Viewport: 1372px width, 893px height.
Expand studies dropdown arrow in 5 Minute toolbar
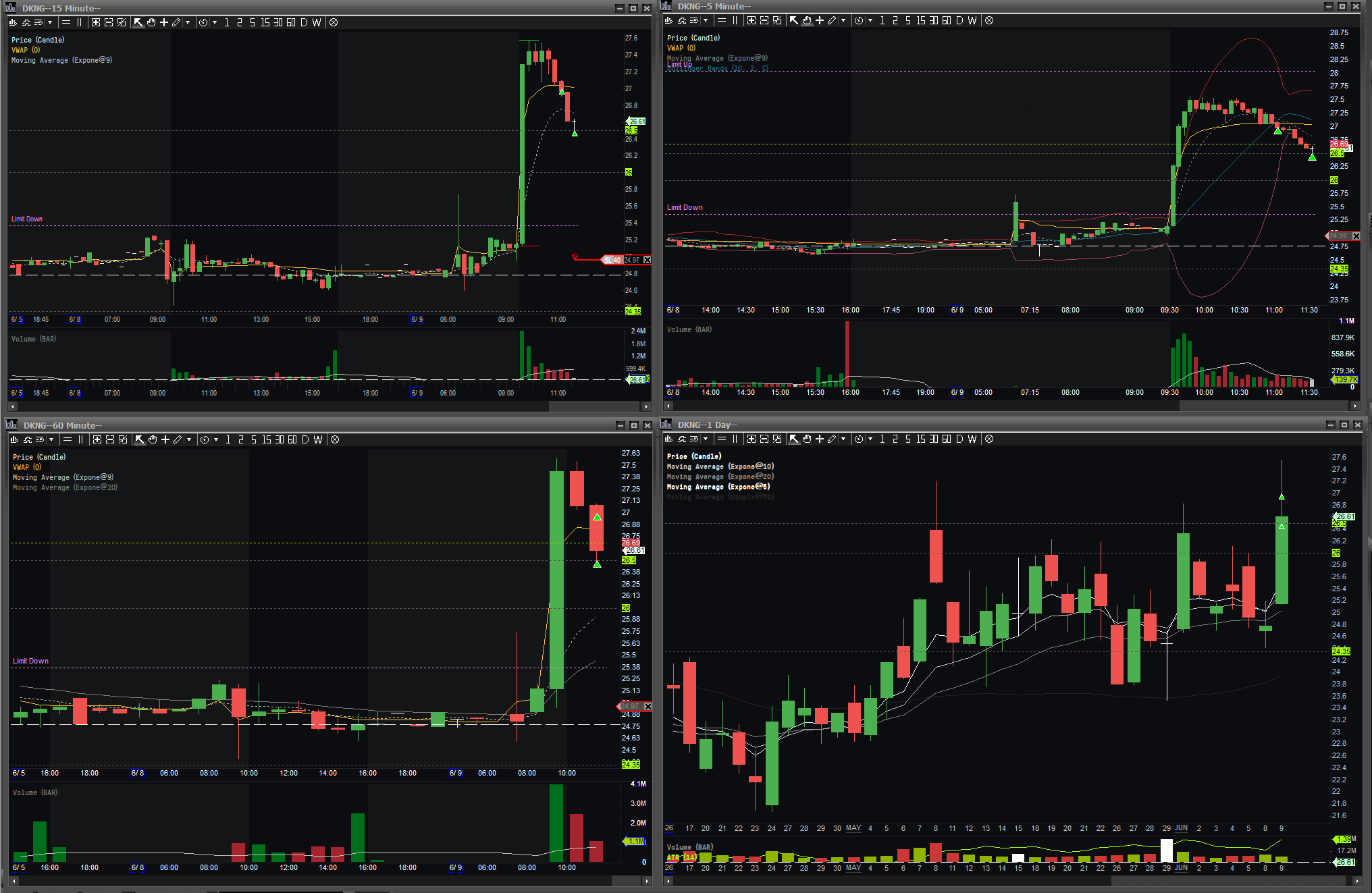(x=706, y=20)
